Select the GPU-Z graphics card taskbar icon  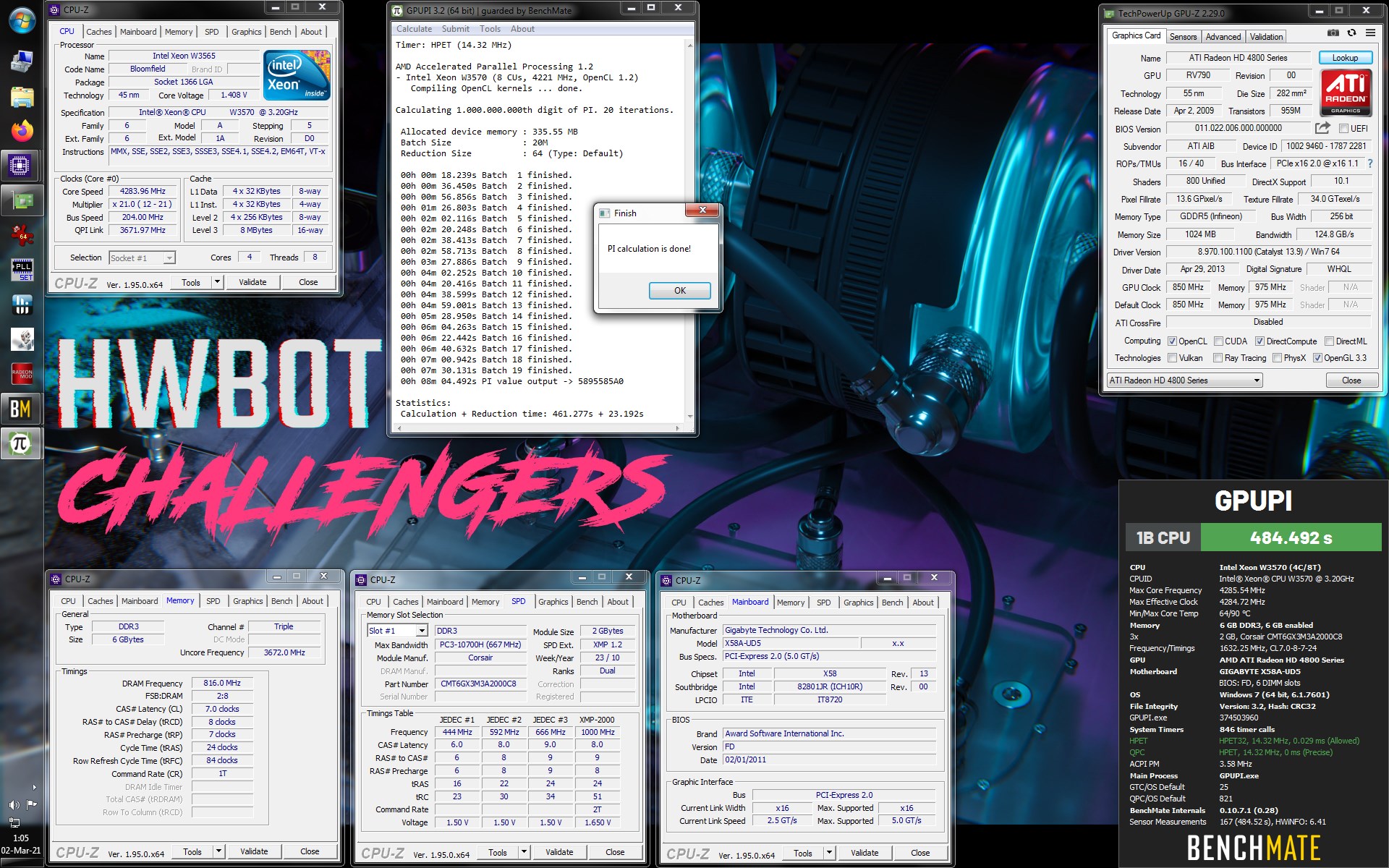(22, 200)
